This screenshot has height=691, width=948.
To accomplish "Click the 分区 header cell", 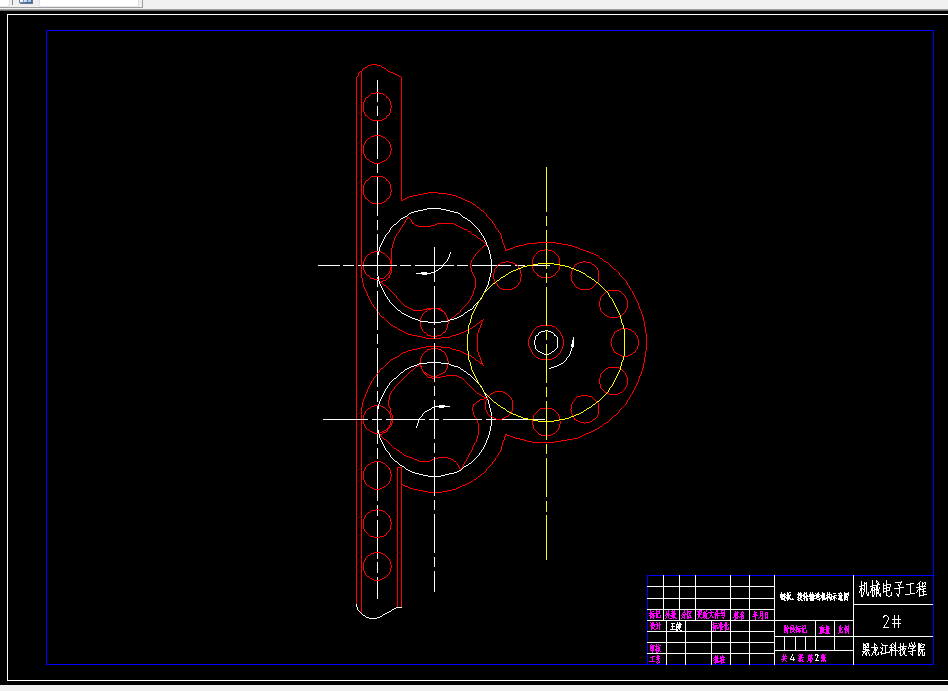I will coord(687,615).
